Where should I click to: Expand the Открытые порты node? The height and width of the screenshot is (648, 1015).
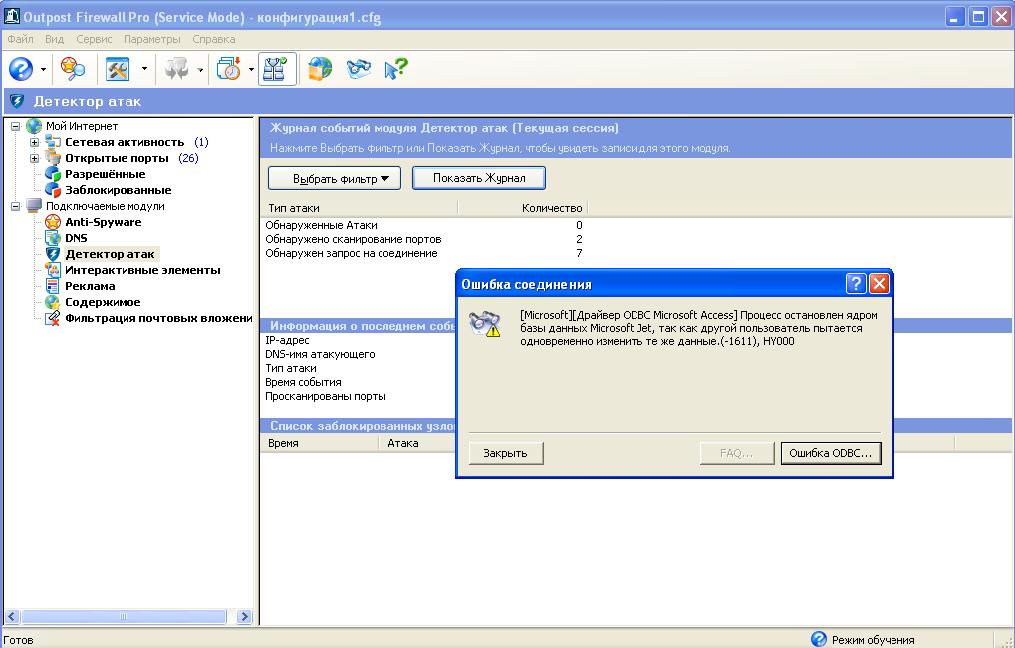34,159
